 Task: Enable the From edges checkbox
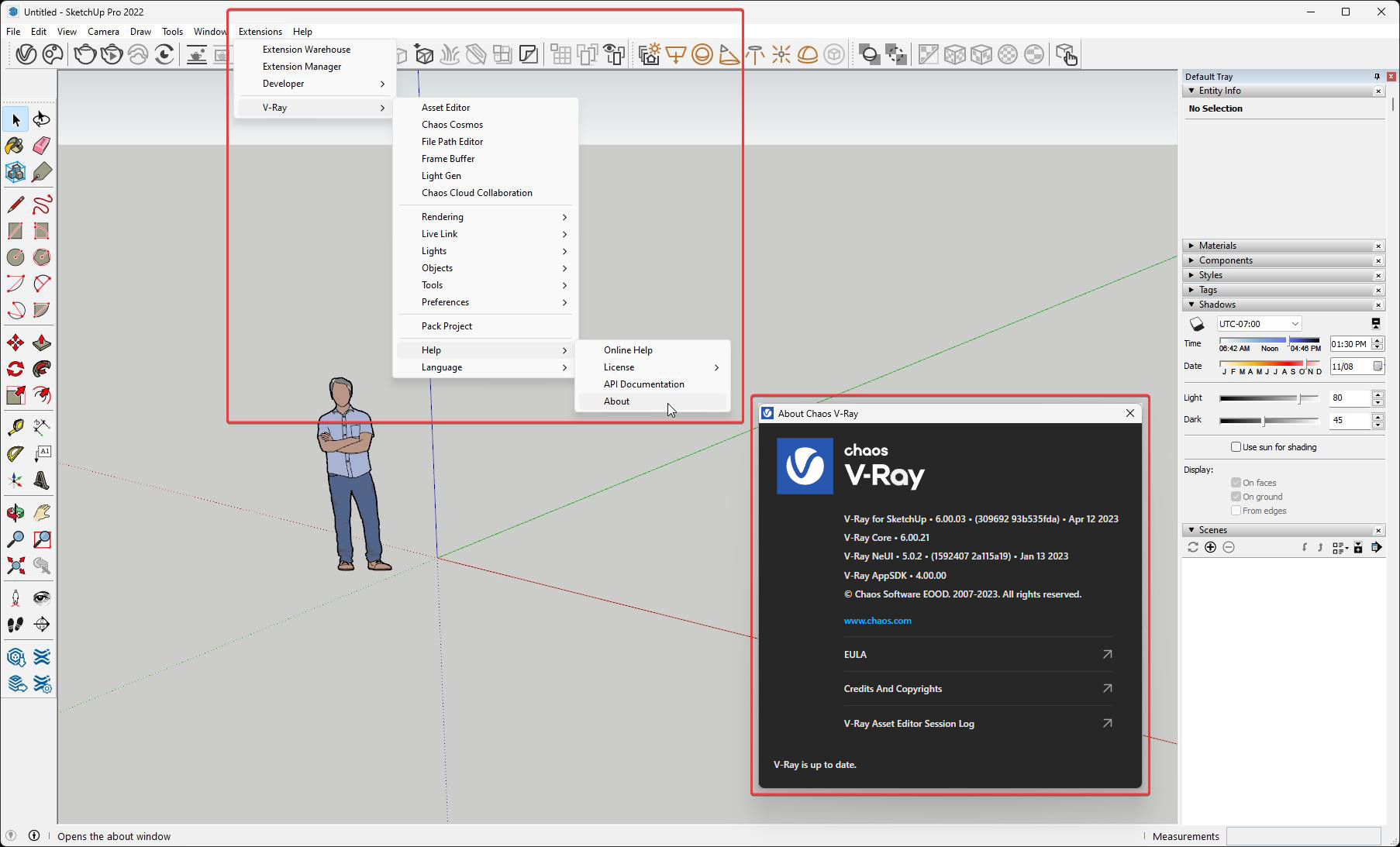point(1236,511)
